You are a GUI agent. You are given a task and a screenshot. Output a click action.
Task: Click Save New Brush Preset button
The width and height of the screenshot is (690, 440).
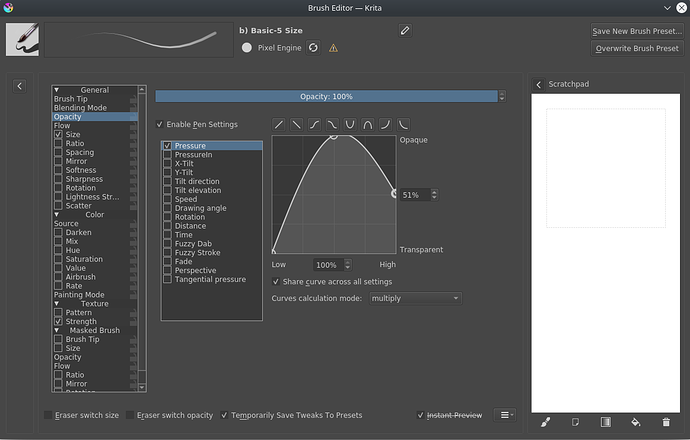tap(636, 31)
